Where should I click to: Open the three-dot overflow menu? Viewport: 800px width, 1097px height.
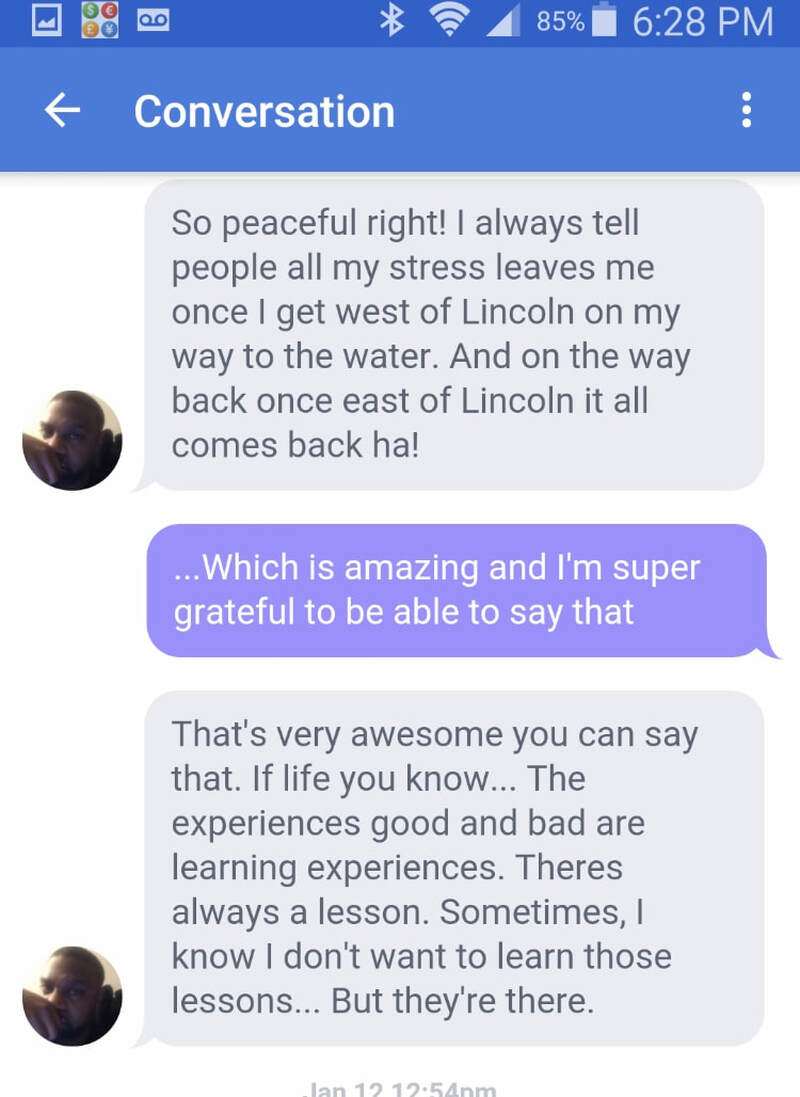[x=746, y=111]
